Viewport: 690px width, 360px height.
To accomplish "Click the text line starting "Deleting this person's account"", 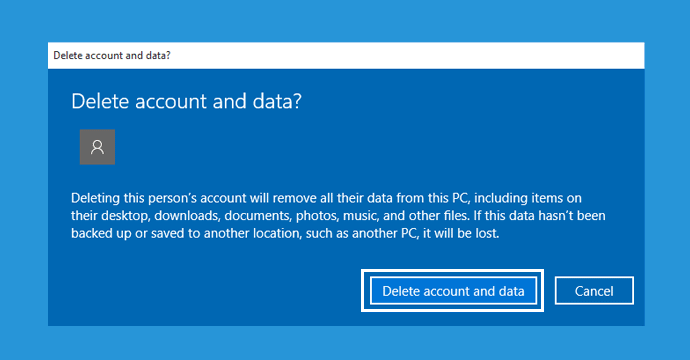I will tap(326, 198).
